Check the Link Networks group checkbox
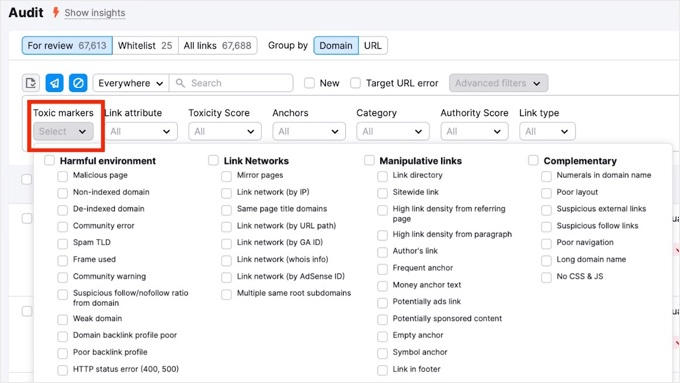Screen dimensions: 680x383 click(x=213, y=160)
